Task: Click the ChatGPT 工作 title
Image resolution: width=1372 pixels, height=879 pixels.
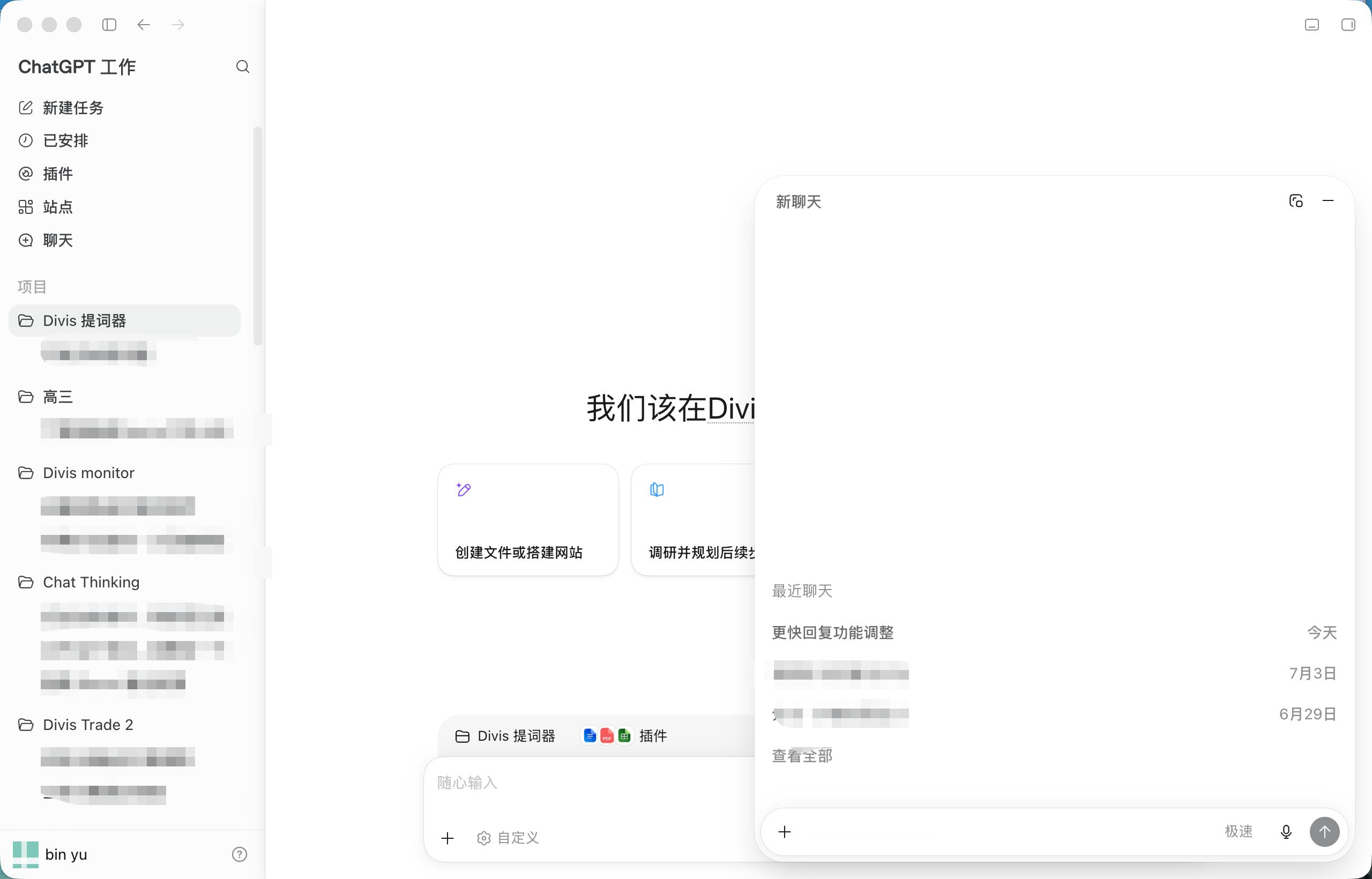Action: (77, 67)
